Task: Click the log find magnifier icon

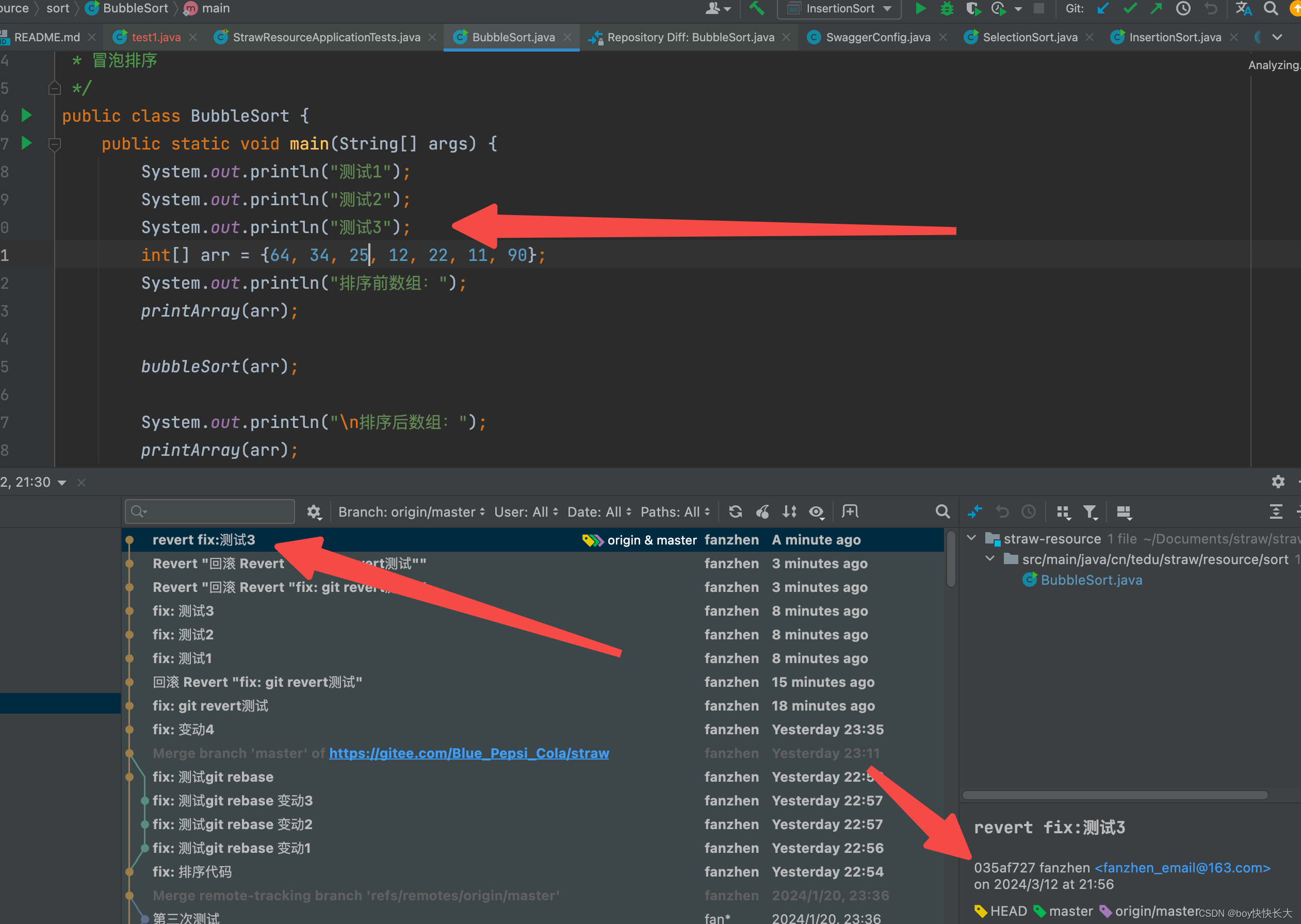Action: click(x=942, y=511)
